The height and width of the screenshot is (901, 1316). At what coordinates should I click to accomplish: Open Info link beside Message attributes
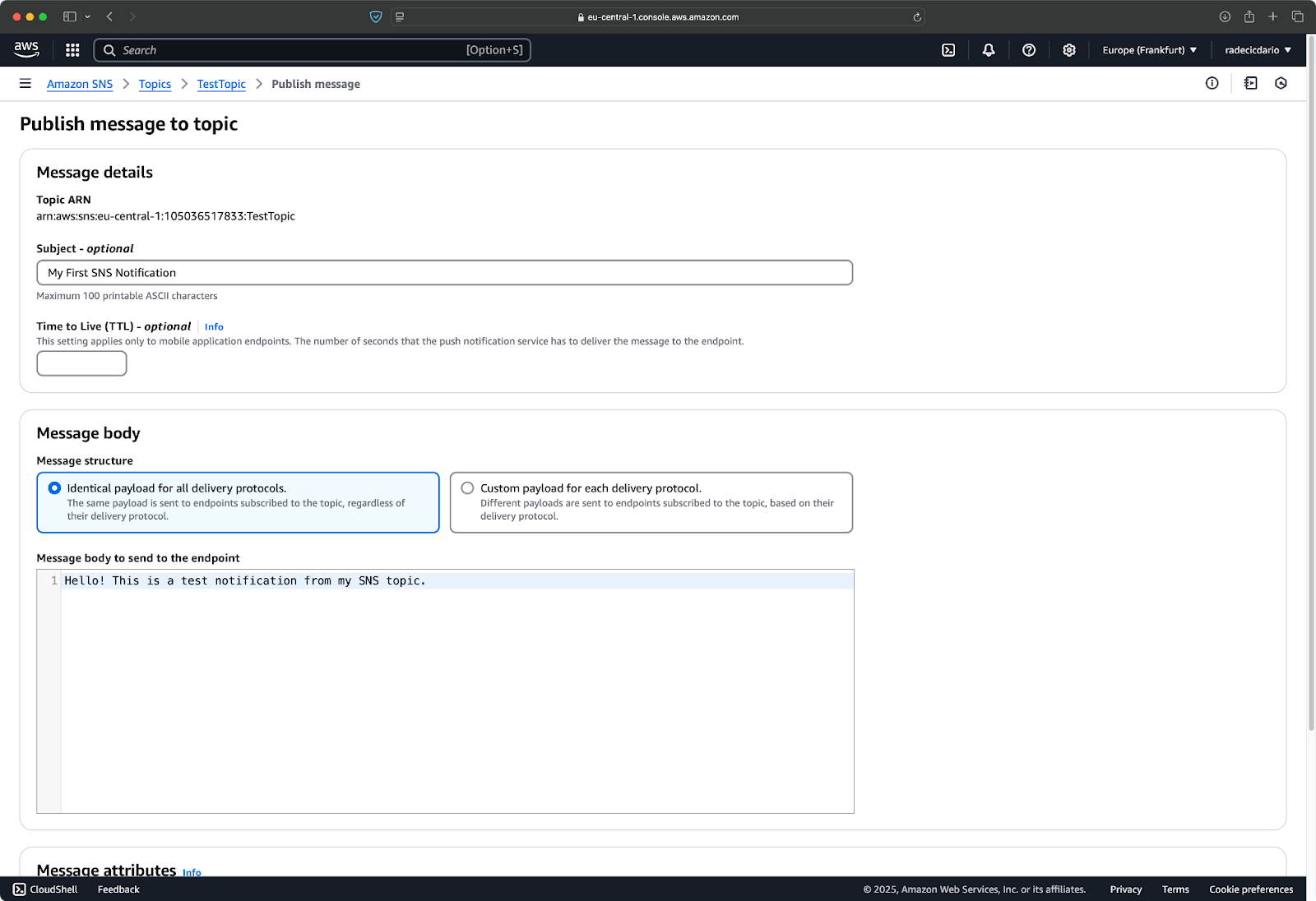(192, 872)
